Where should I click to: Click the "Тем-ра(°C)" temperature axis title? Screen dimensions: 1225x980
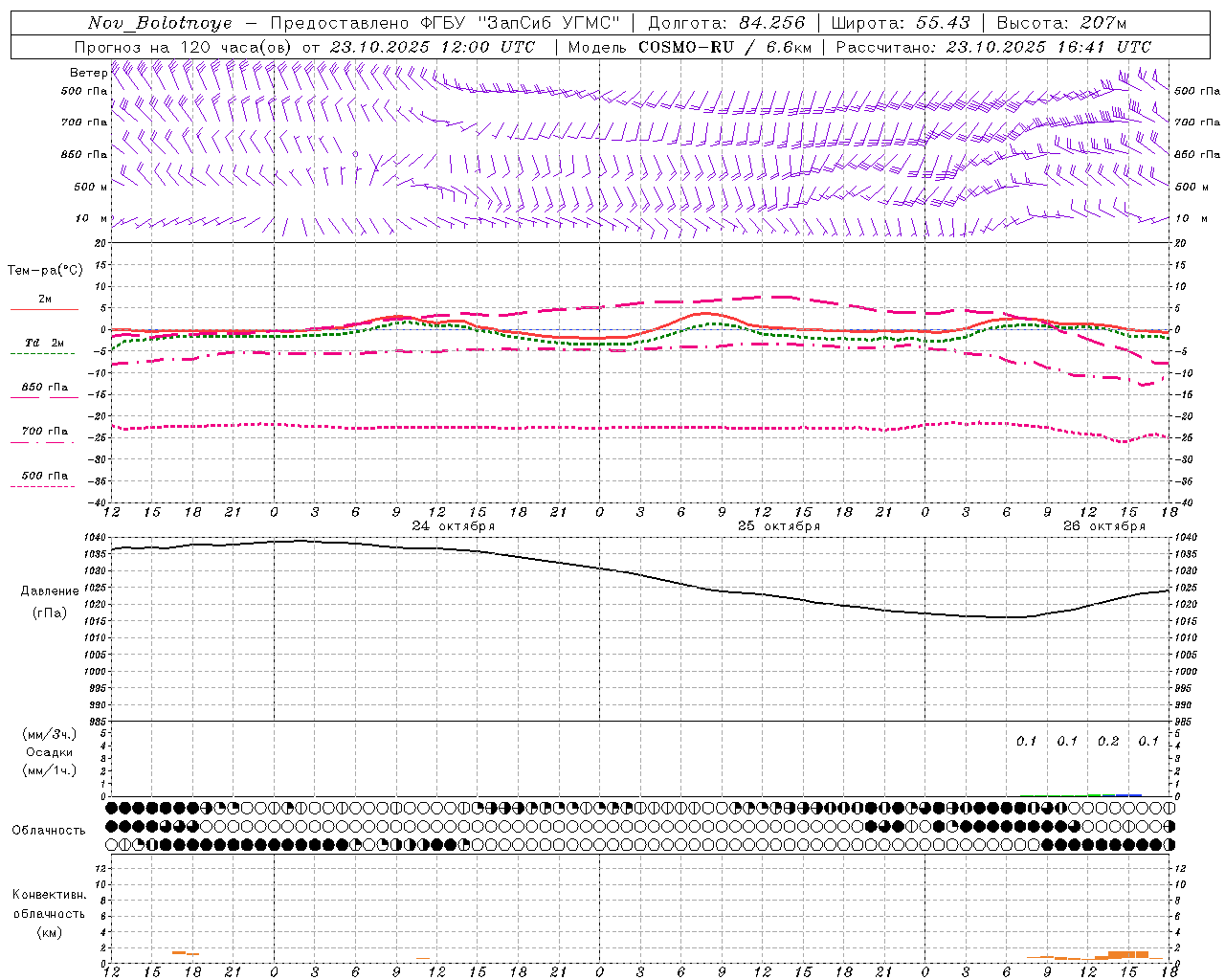click(45, 270)
